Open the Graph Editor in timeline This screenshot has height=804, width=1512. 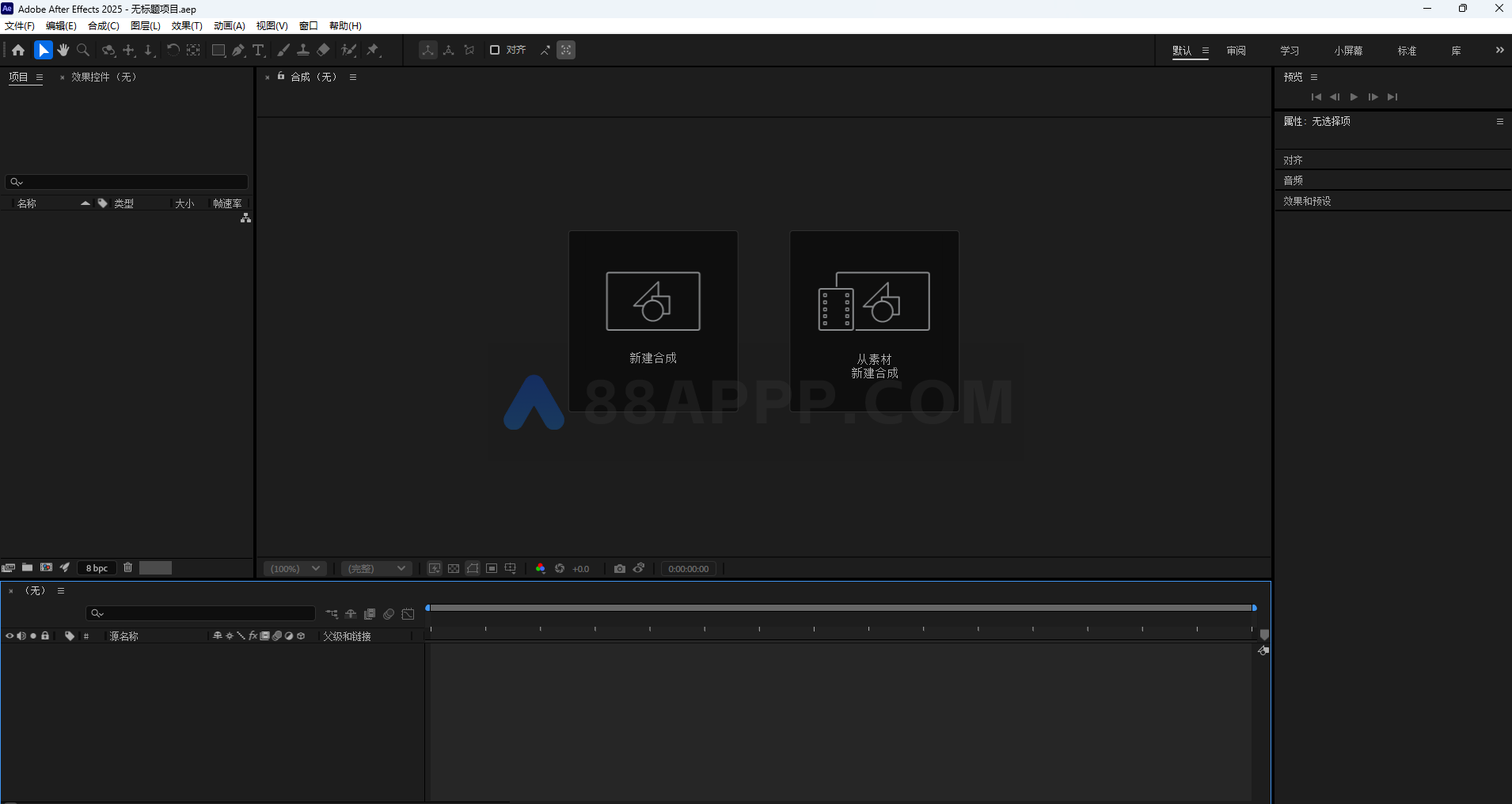(408, 614)
